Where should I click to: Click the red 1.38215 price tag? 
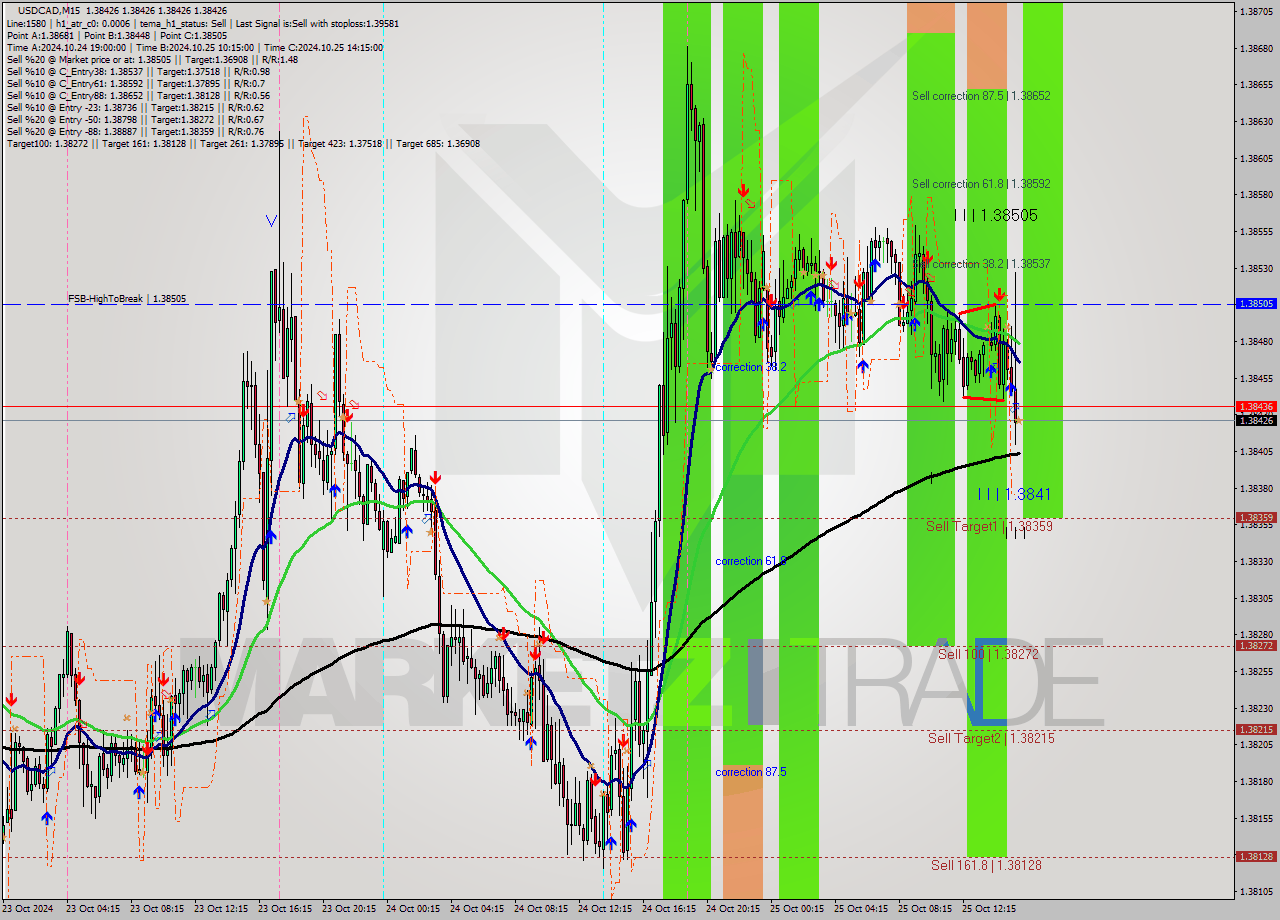pos(1256,730)
